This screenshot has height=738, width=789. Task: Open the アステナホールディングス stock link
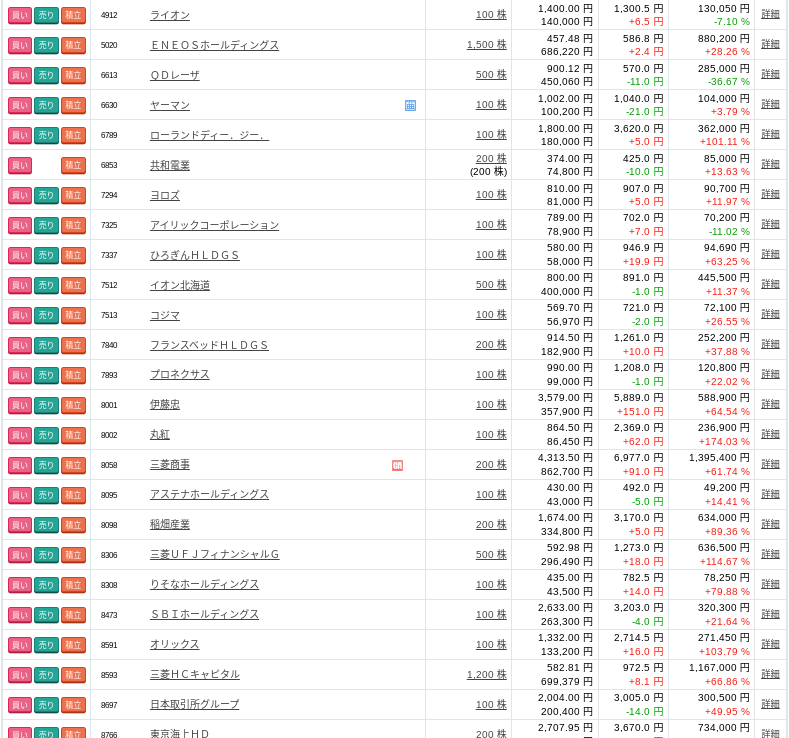(x=209, y=495)
